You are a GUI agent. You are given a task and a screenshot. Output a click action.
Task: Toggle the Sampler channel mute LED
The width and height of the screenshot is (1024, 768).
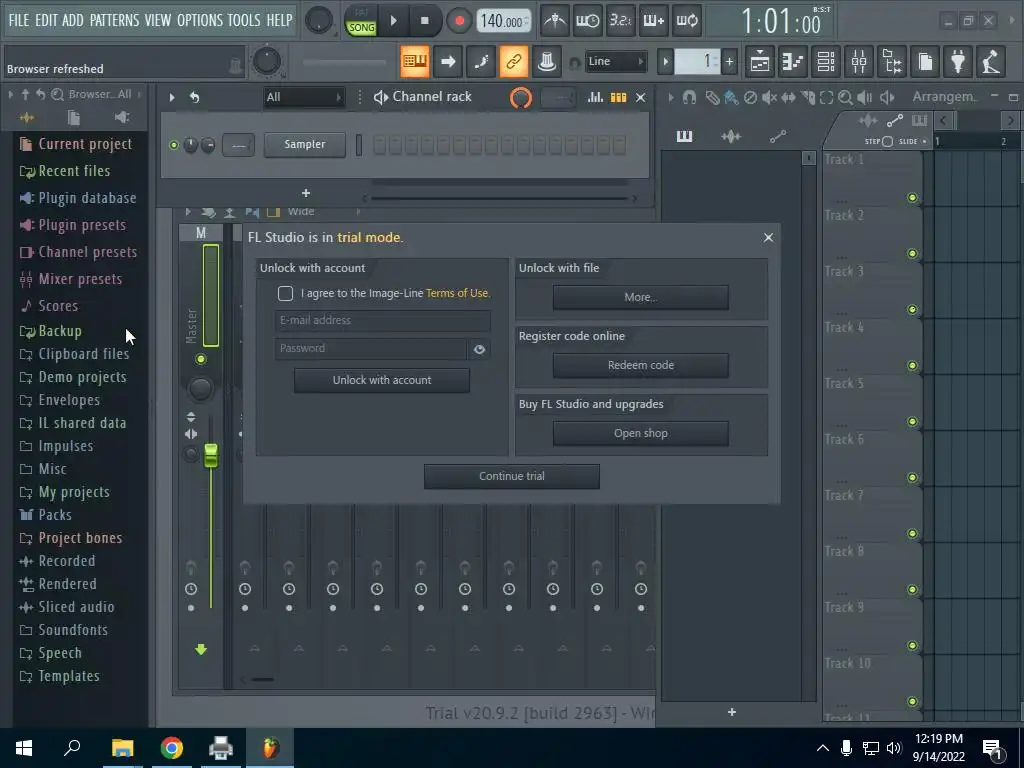pyautogui.click(x=174, y=145)
